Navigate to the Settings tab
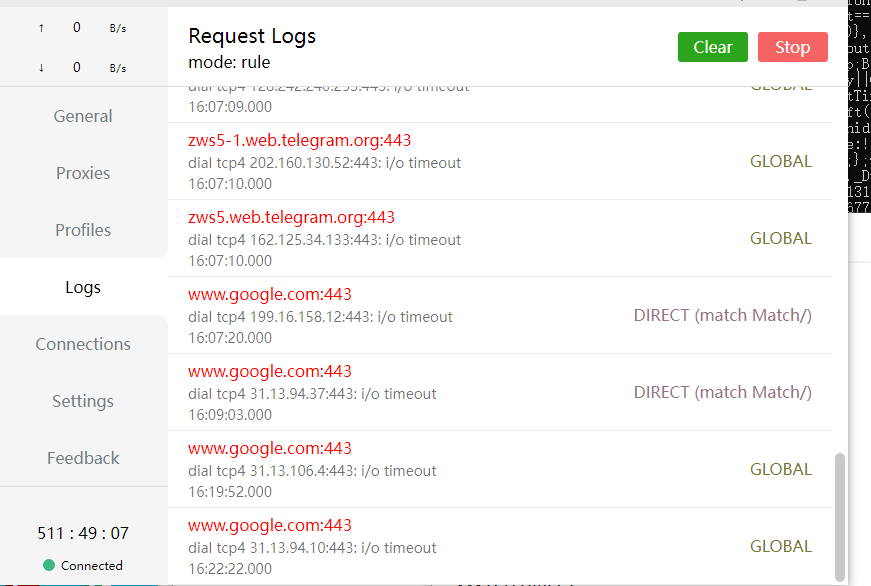The height and width of the screenshot is (586, 871). 83,401
